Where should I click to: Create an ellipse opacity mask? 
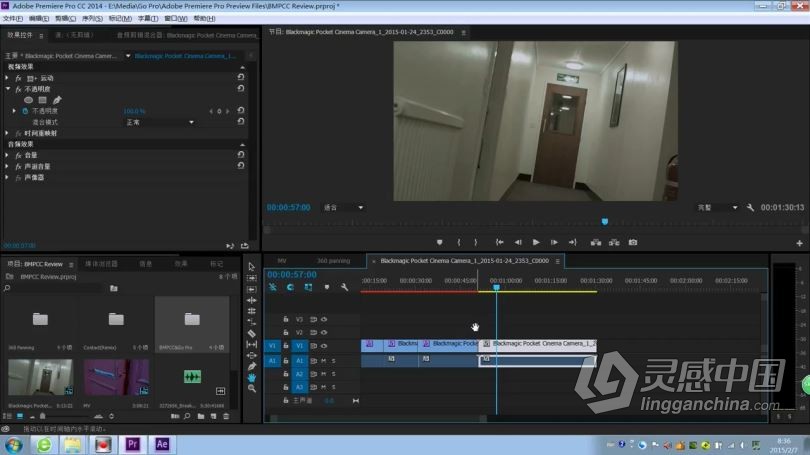coord(28,100)
